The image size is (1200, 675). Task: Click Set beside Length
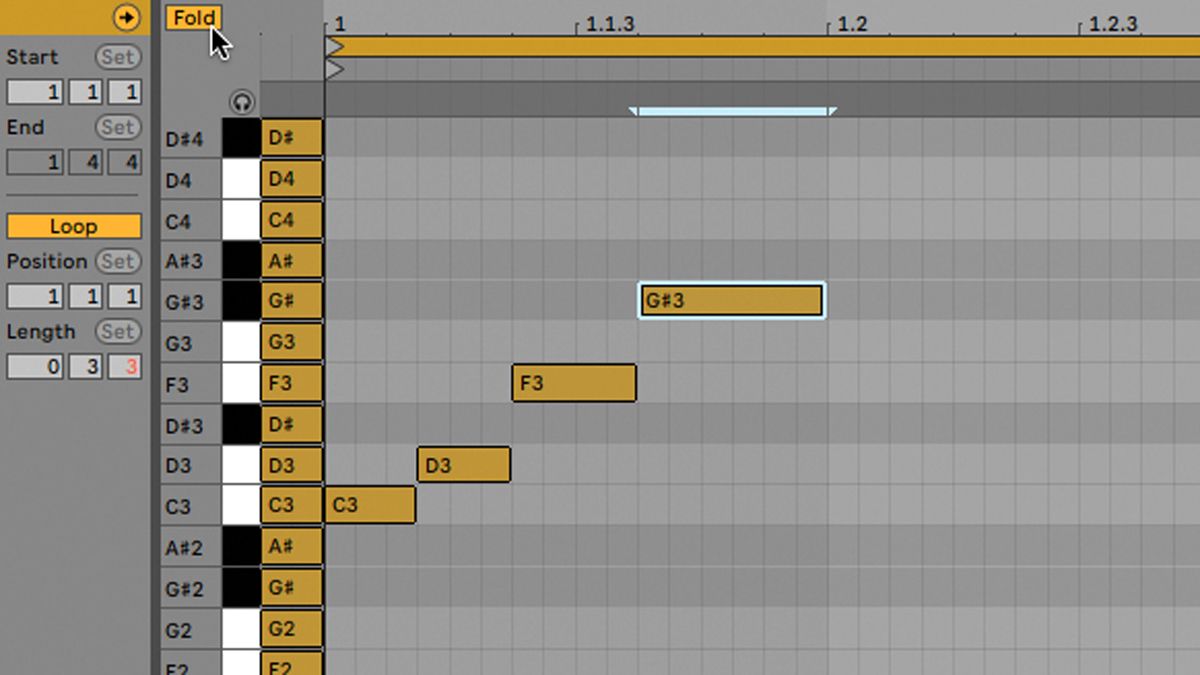[118, 331]
